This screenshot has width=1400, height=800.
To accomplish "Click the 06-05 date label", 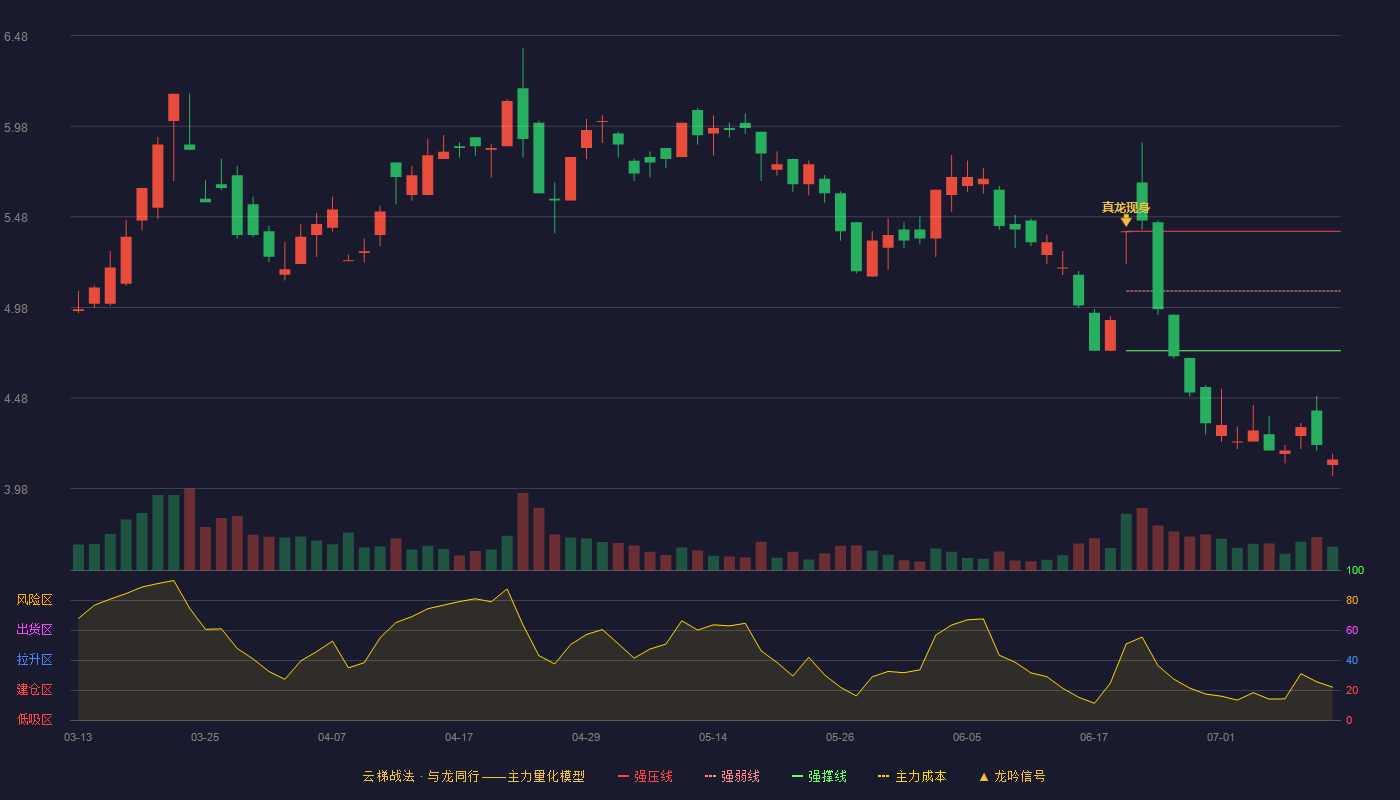I will tap(967, 737).
